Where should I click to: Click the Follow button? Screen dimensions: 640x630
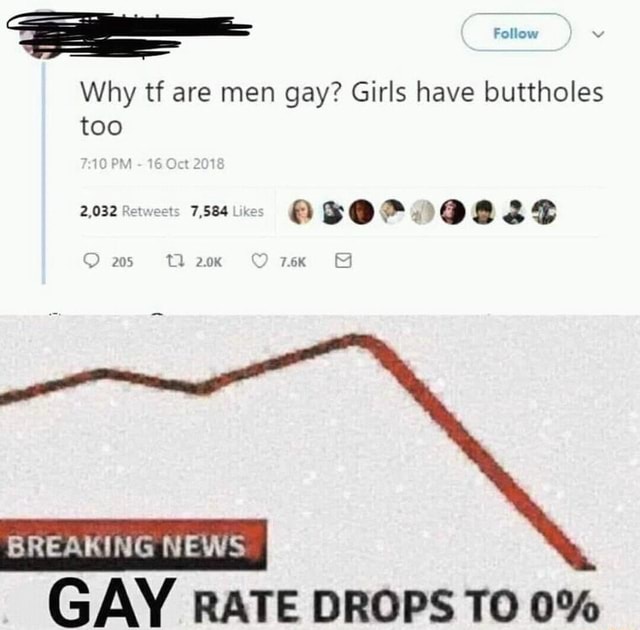[516, 33]
